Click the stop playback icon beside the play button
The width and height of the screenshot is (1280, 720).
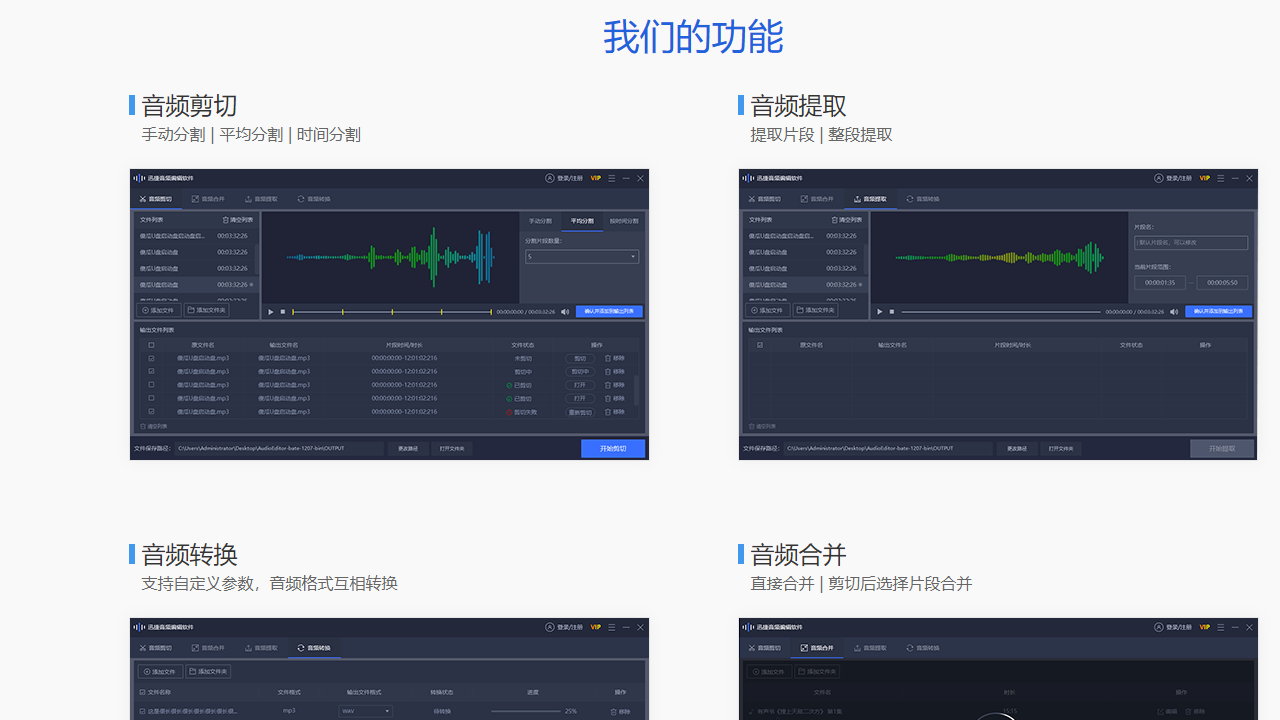tap(283, 311)
